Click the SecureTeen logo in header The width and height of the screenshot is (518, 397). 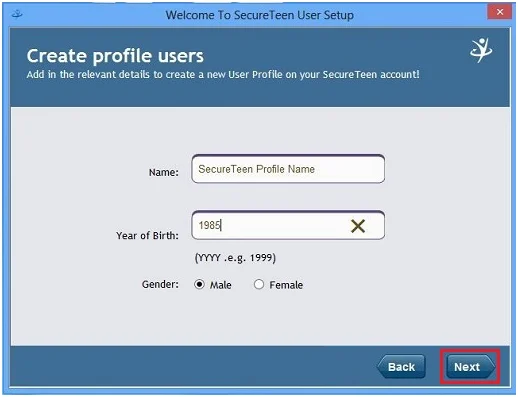481,50
